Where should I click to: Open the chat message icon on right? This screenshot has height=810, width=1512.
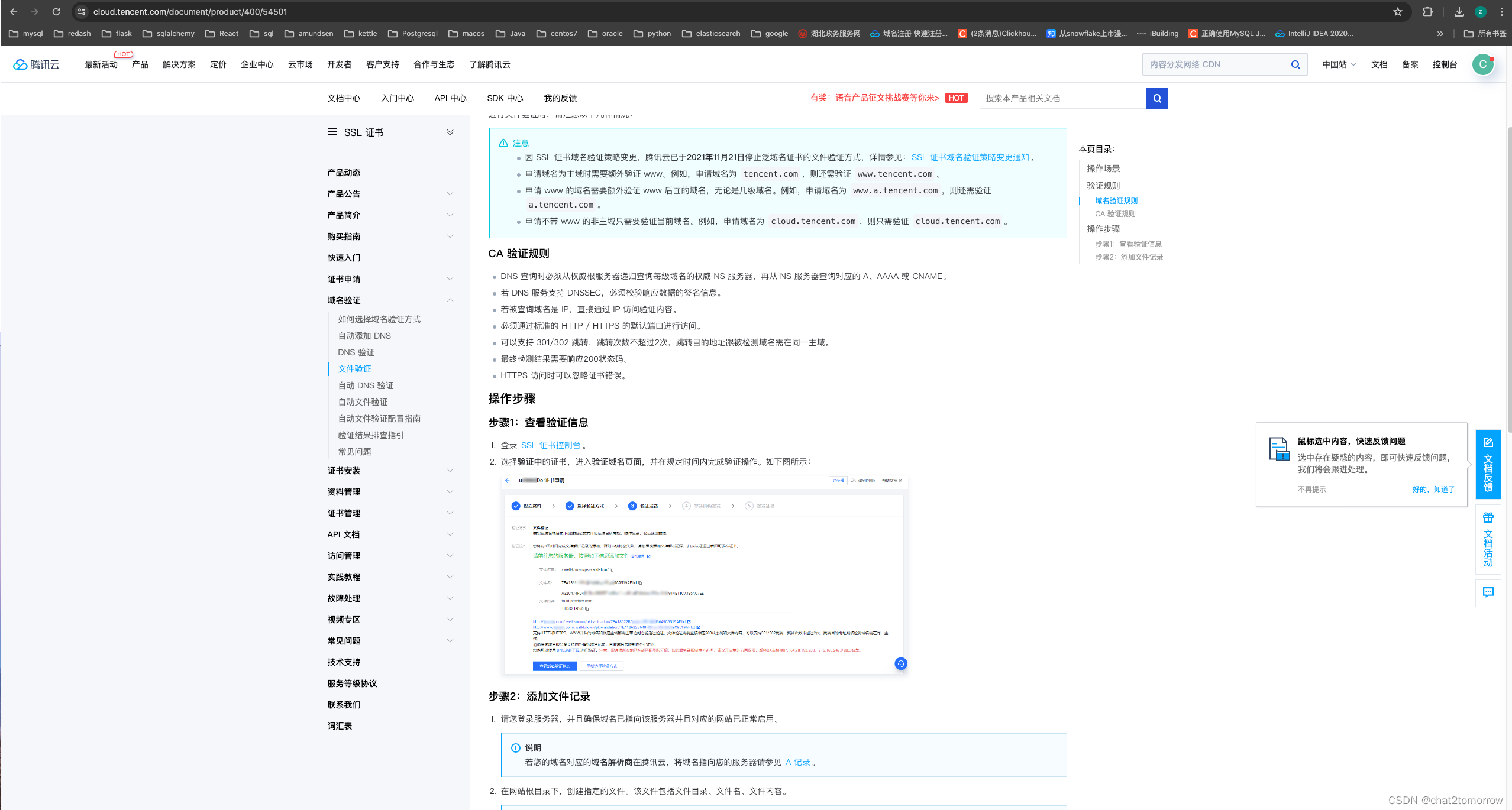[1488, 592]
